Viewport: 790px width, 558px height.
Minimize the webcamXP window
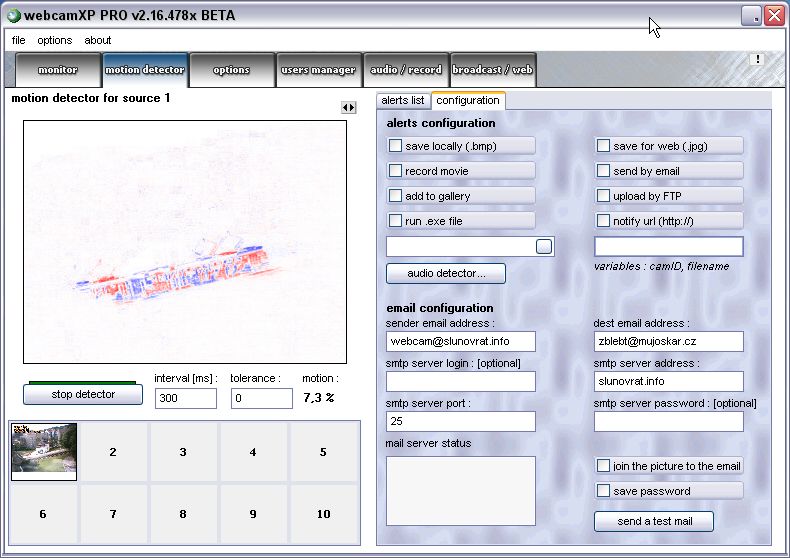tap(751, 16)
